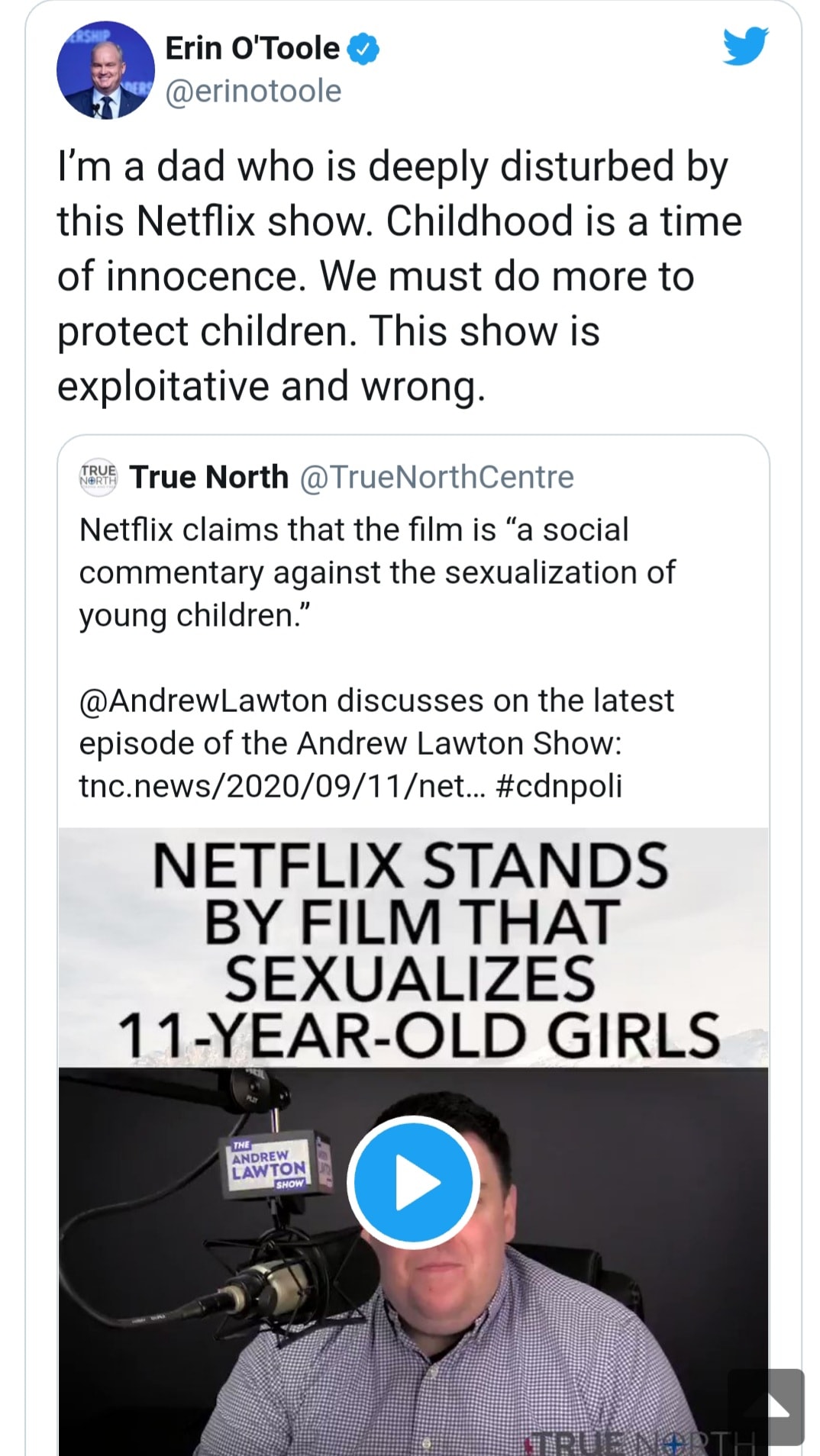Click the #cdnpoli hashtag
The width and height of the screenshot is (820, 1456).
click(x=560, y=785)
